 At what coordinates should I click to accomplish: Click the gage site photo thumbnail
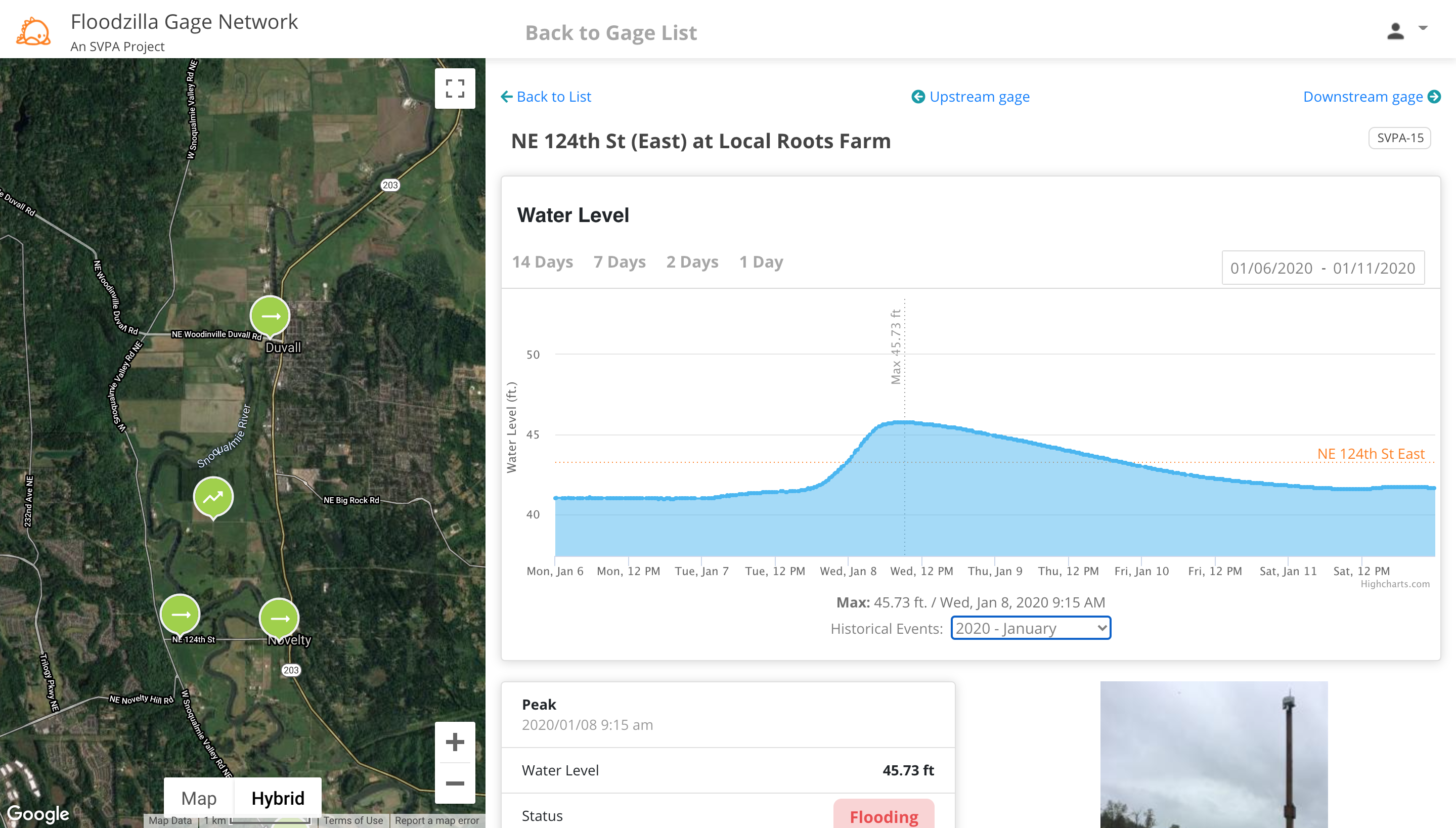click(x=1214, y=755)
